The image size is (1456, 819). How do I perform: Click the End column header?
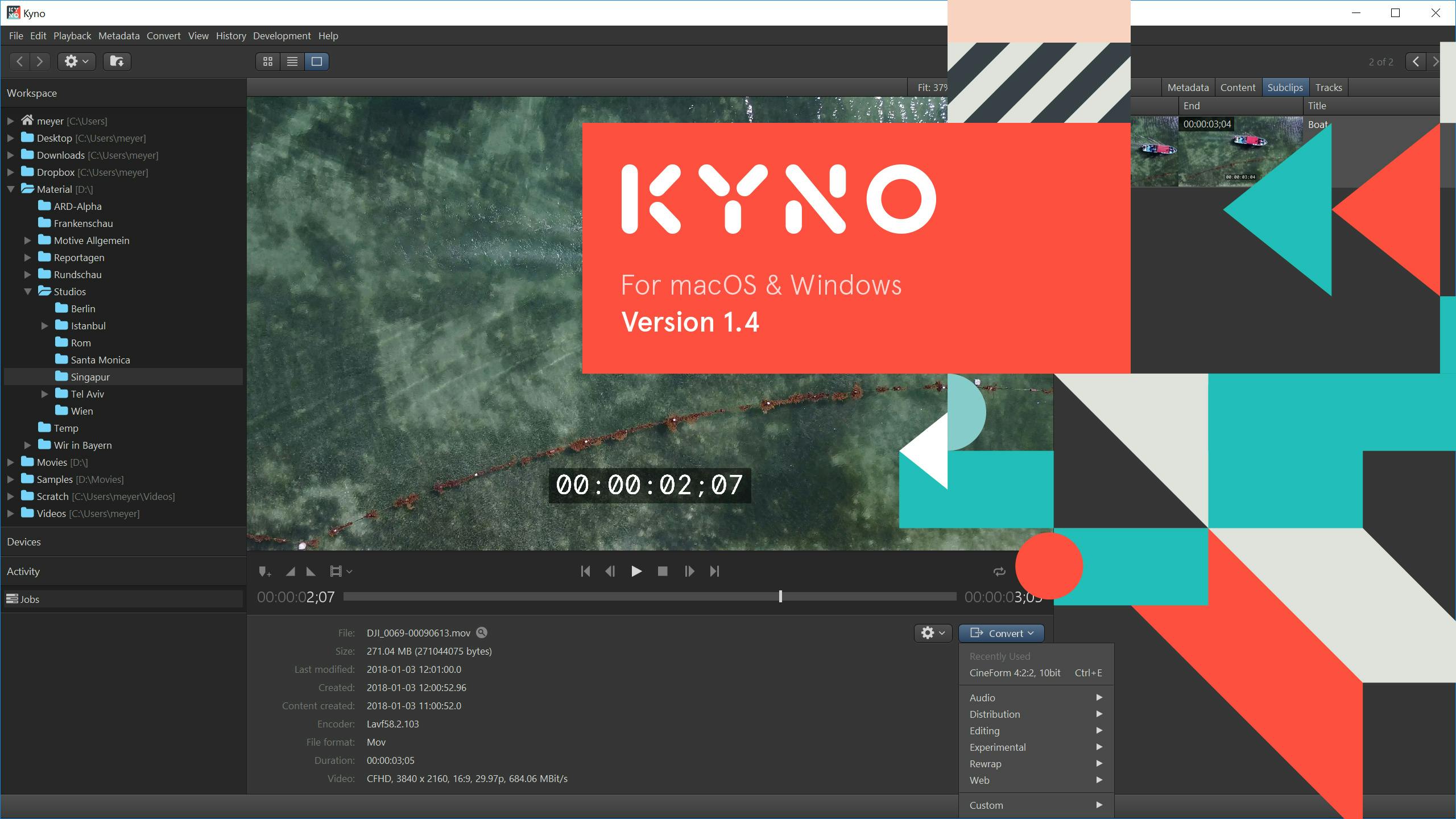tap(1240, 106)
